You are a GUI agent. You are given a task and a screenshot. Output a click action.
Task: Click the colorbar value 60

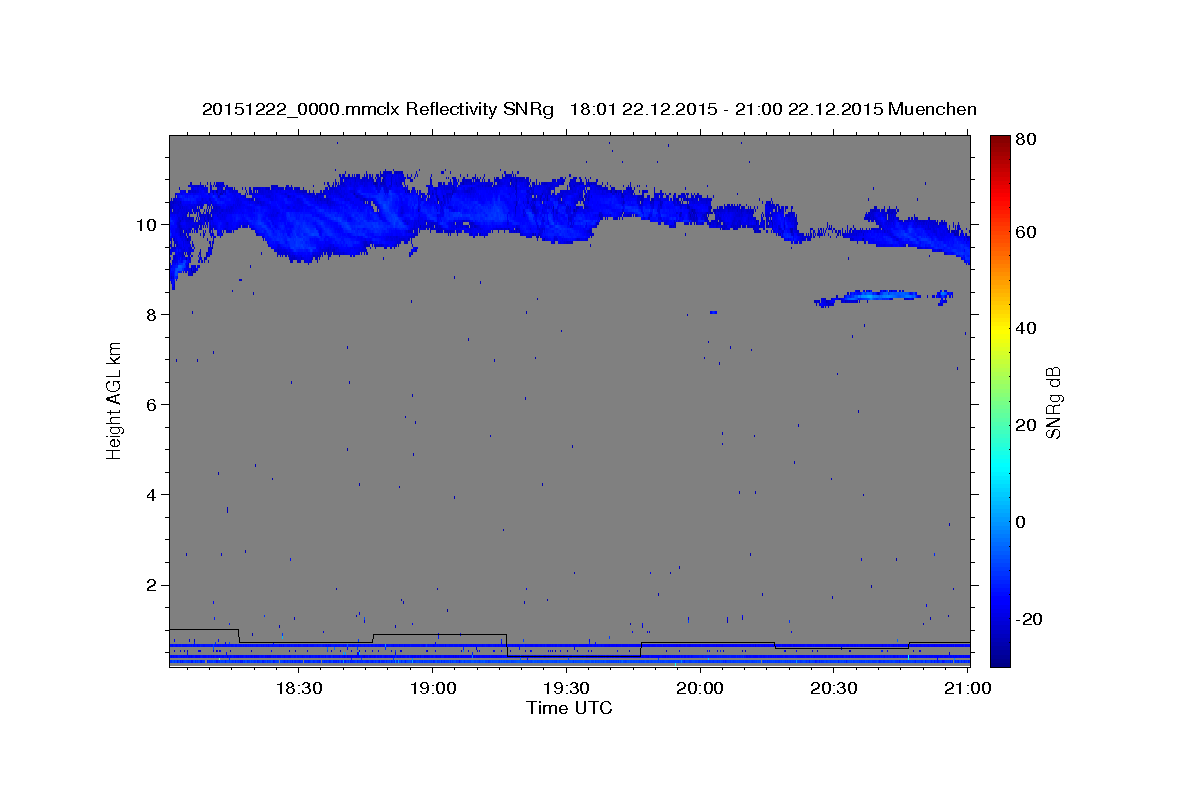(1027, 232)
